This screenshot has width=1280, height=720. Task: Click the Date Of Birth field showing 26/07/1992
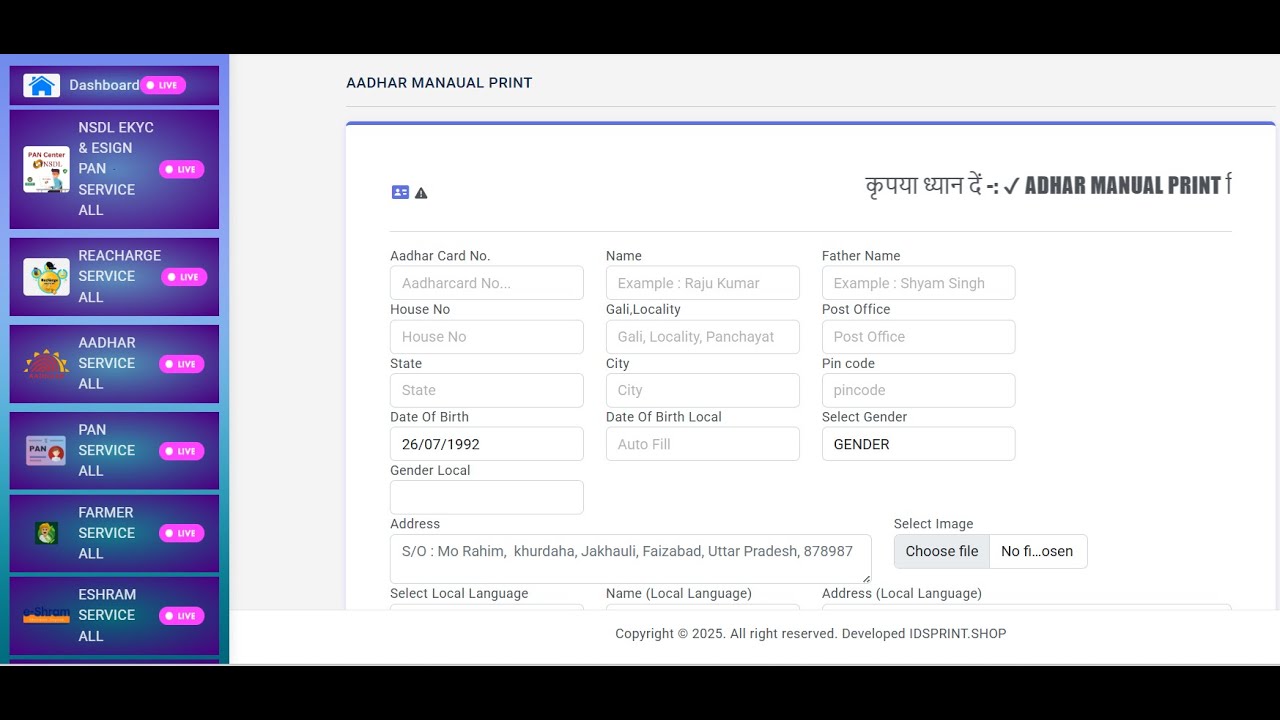(x=487, y=444)
